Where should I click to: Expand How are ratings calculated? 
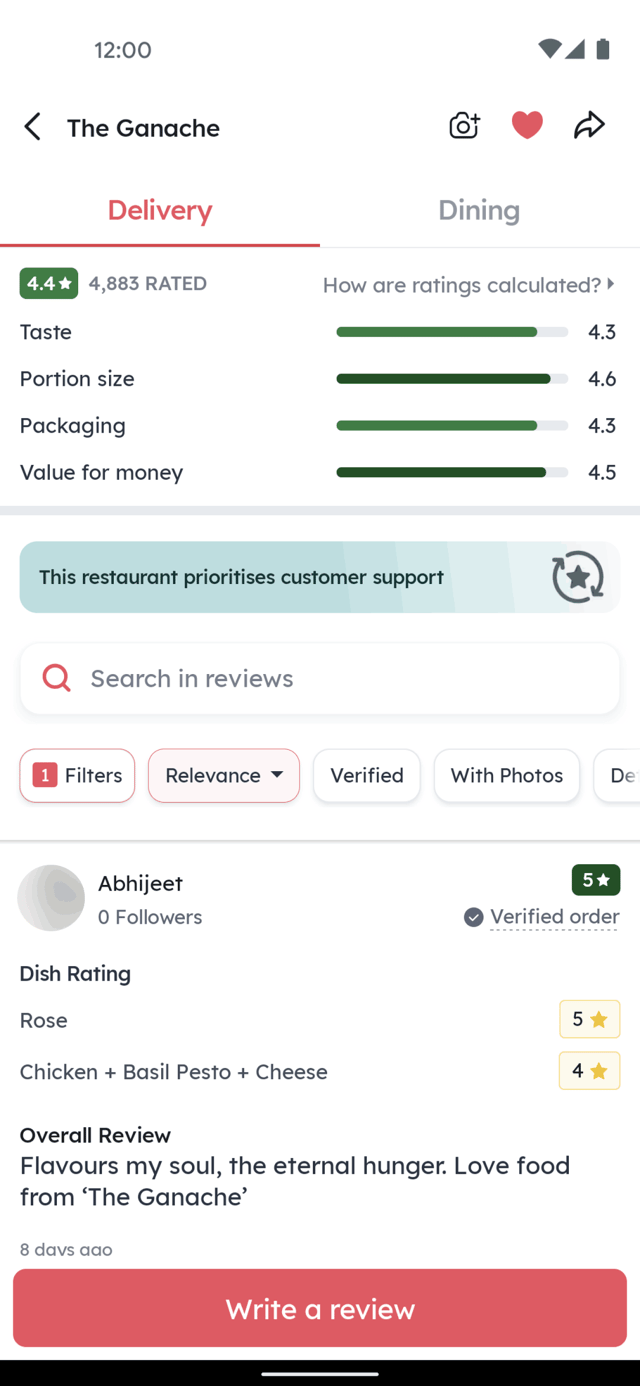click(x=469, y=285)
